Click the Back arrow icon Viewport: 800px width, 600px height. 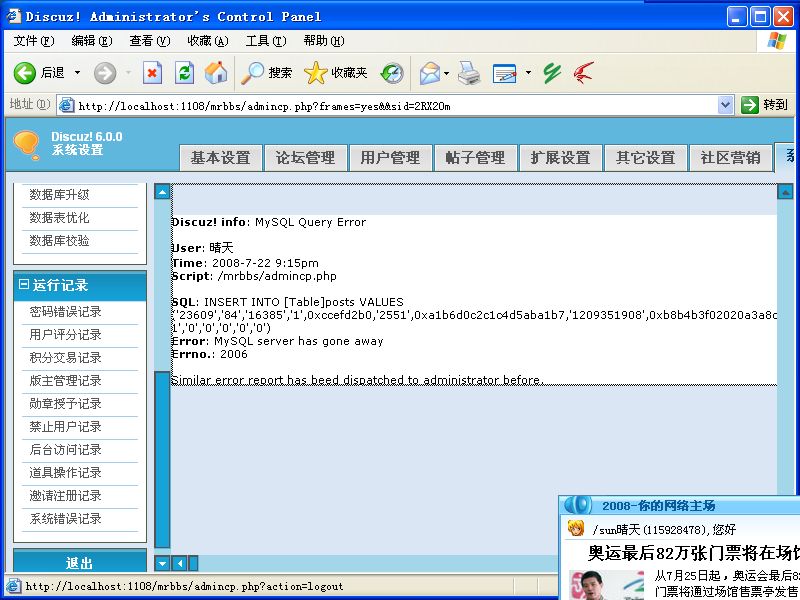(24, 73)
